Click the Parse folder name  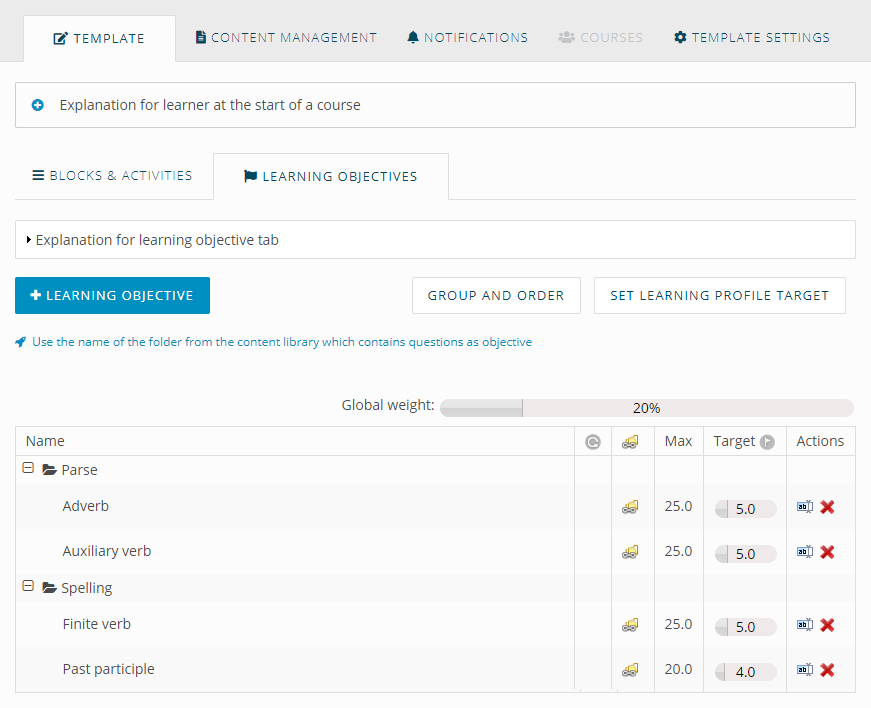click(x=79, y=470)
